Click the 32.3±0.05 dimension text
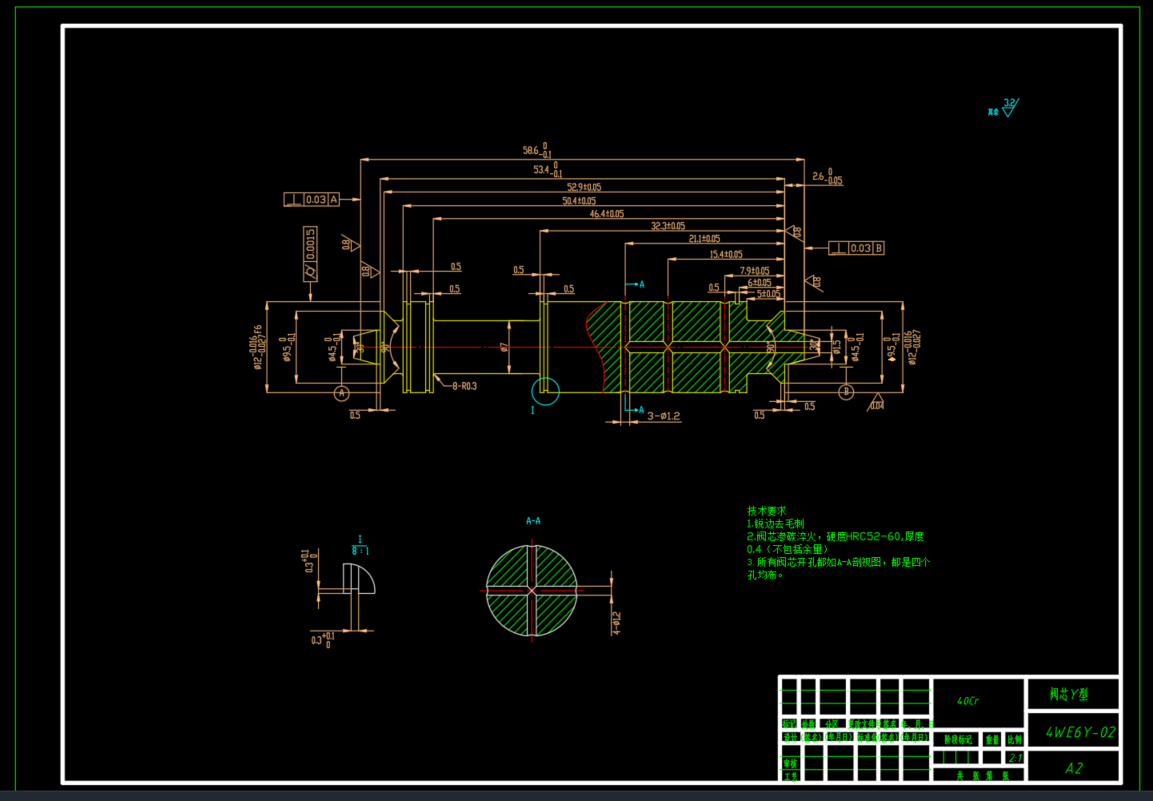The image size is (1153, 801). click(x=668, y=226)
